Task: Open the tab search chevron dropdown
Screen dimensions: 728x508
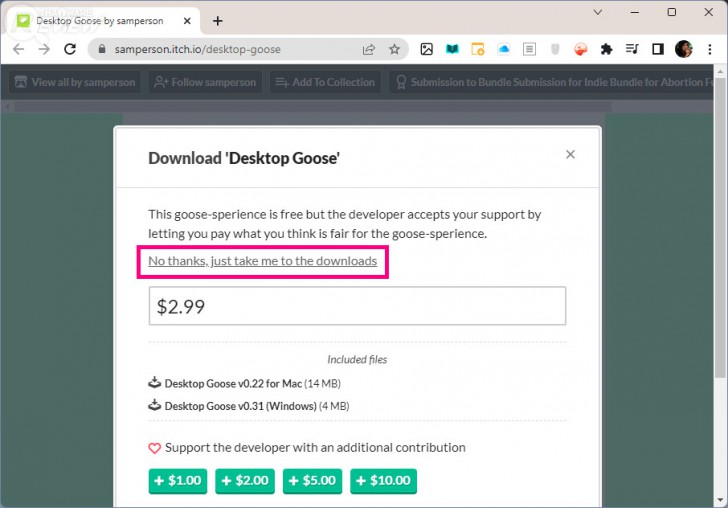Action: (x=598, y=12)
